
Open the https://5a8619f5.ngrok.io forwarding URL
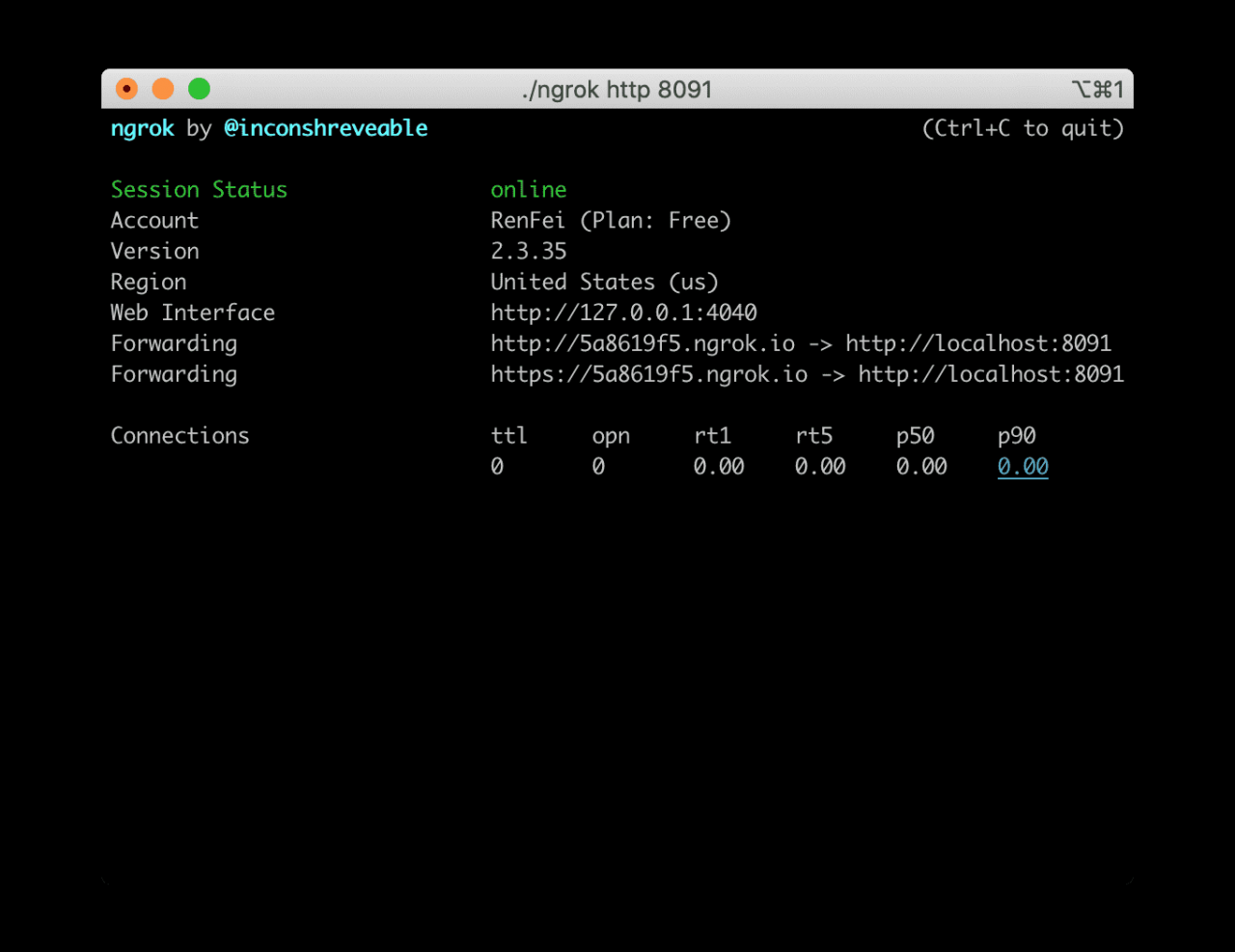648,374
